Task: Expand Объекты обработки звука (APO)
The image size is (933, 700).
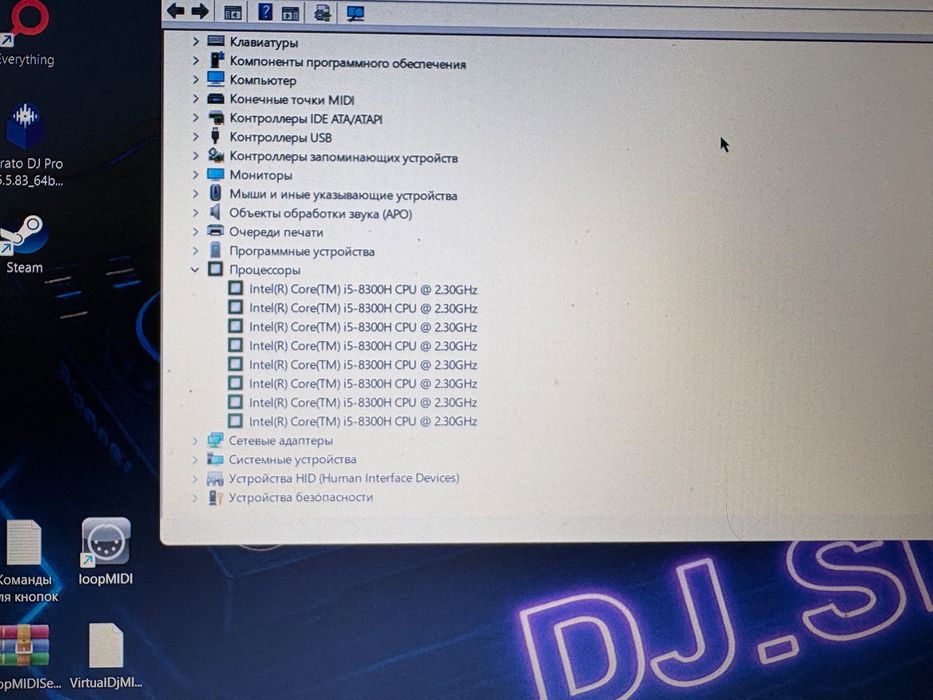Action: [195, 212]
